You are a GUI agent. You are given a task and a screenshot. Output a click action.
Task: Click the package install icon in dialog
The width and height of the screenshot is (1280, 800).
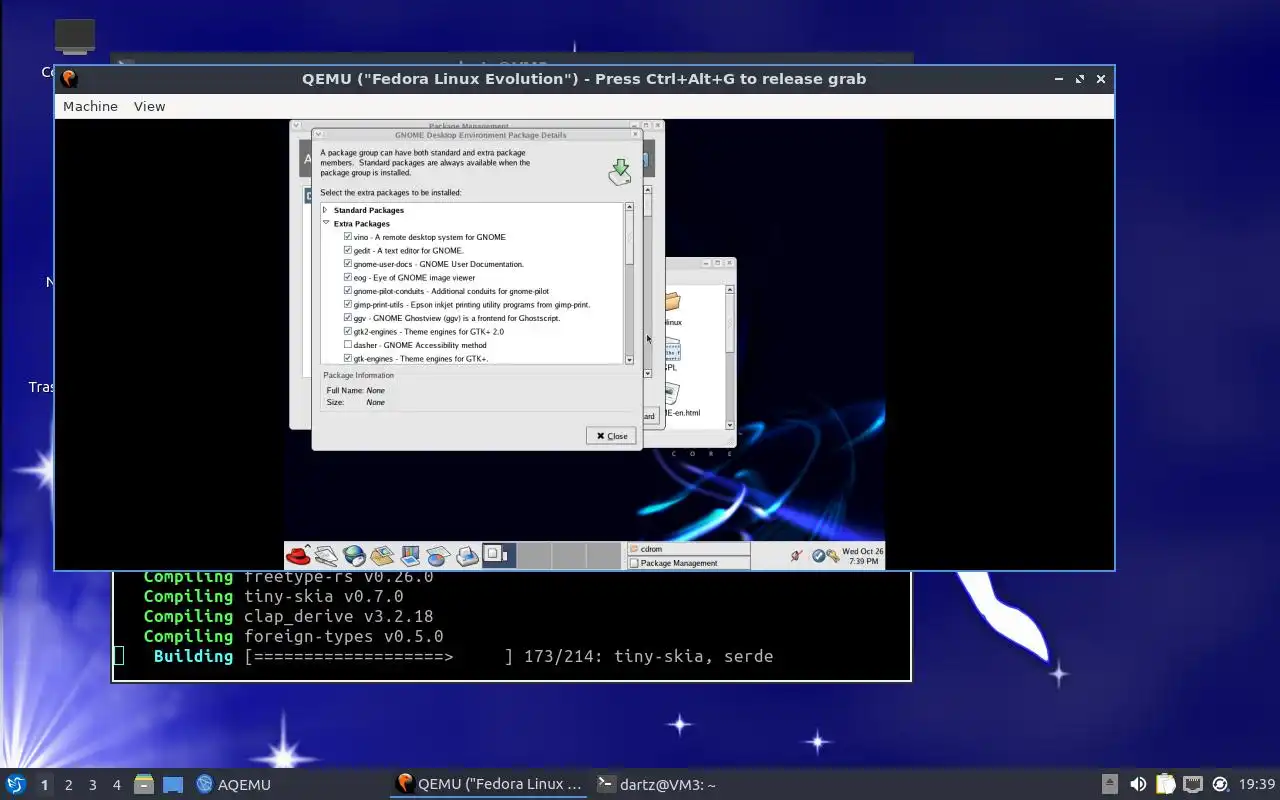(620, 171)
